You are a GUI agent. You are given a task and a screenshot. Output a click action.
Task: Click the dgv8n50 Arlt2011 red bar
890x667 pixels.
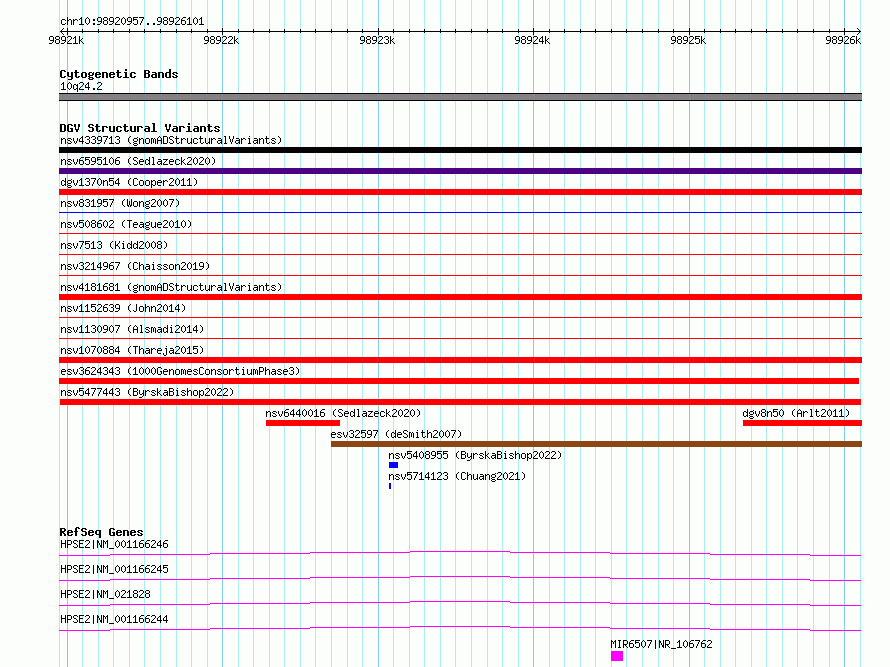click(x=802, y=423)
